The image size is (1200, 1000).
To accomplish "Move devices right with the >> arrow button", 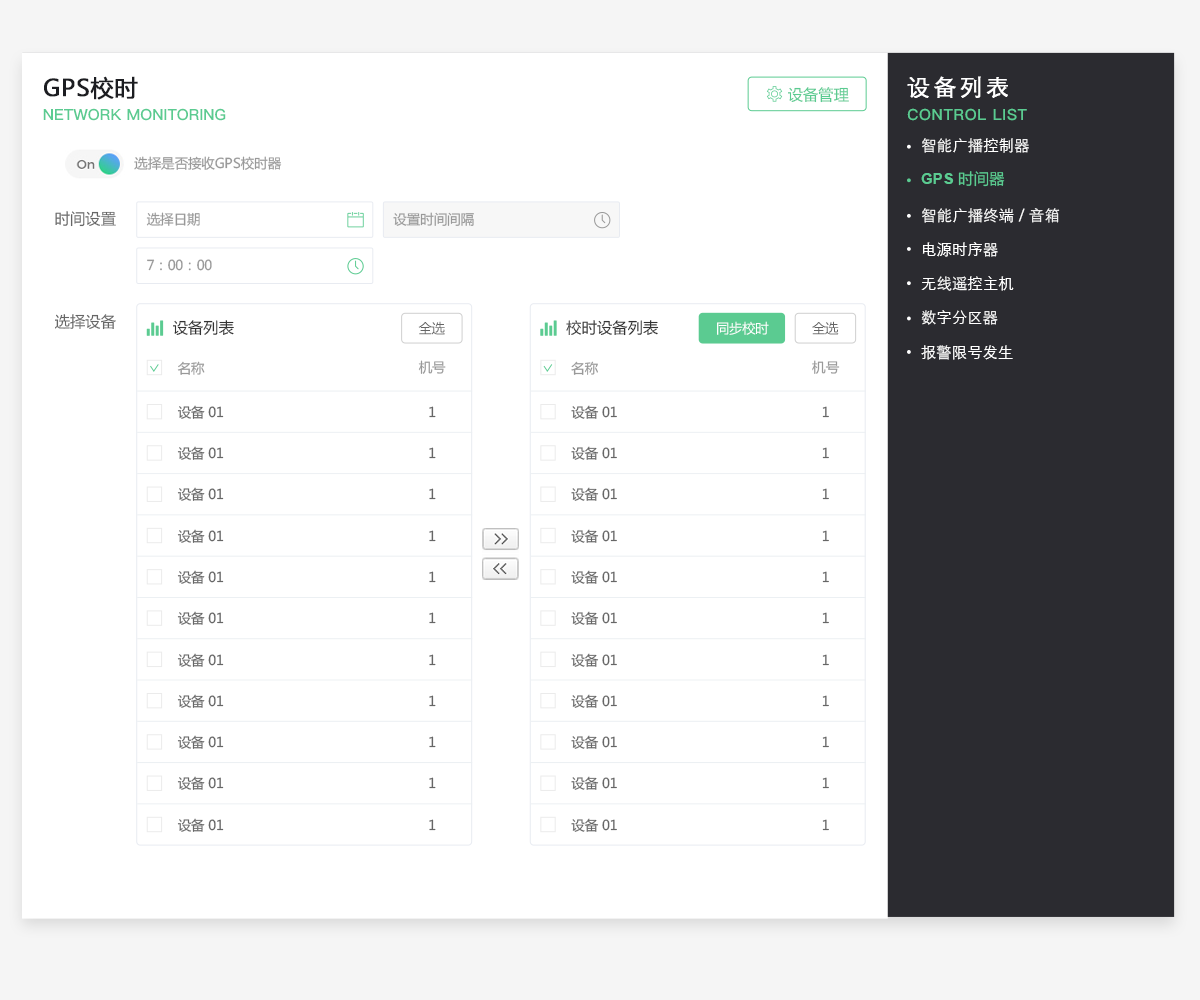I will click(500, 539).
